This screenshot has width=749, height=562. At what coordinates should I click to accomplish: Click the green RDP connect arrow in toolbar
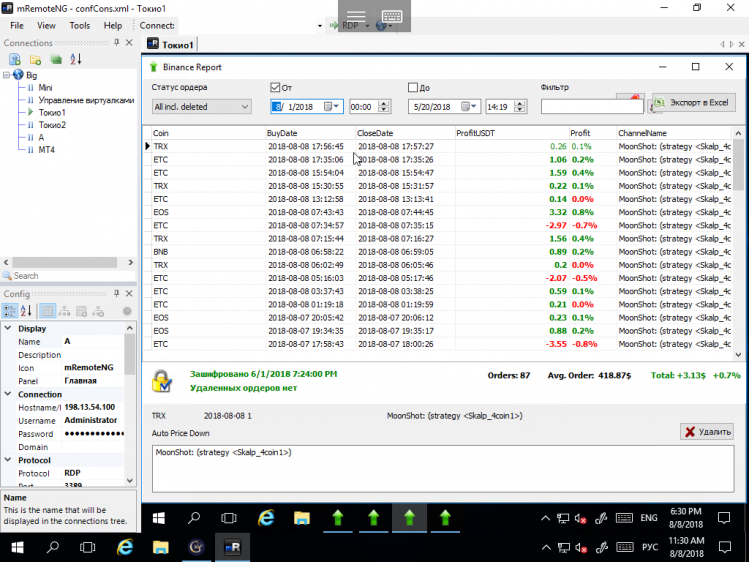point(333,25)
